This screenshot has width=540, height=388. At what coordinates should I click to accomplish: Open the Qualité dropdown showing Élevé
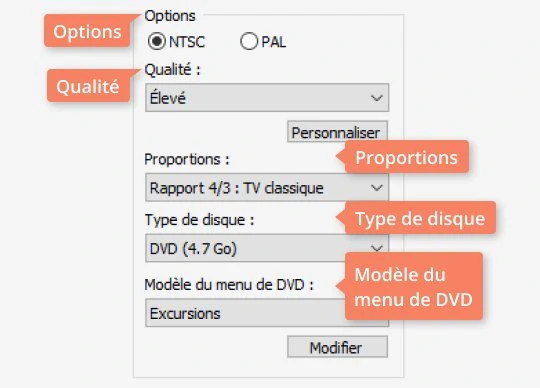(x=267, y=98)
